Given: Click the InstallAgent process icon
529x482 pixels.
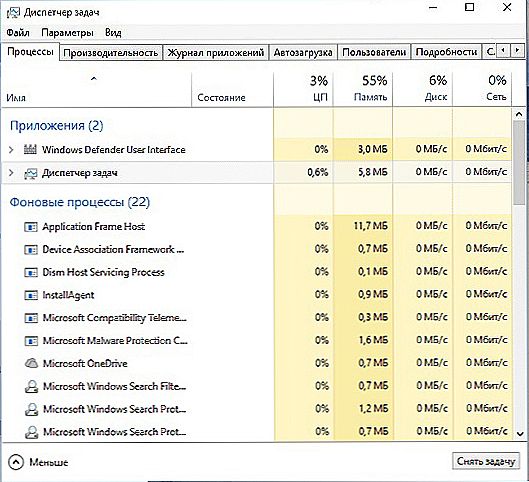Looking at the screenshot, I should [x=31, y=295].
